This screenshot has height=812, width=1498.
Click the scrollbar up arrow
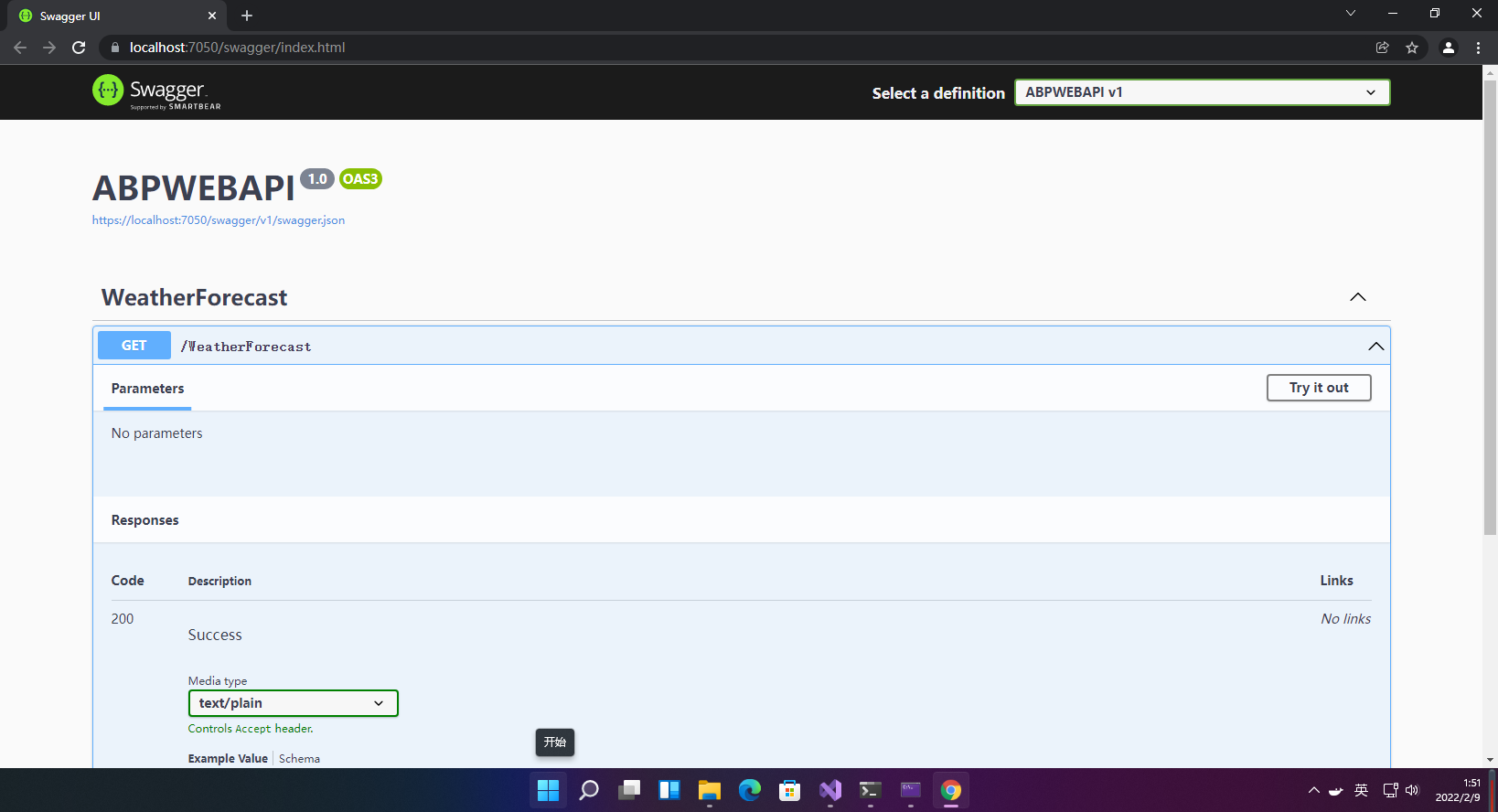1490,71
